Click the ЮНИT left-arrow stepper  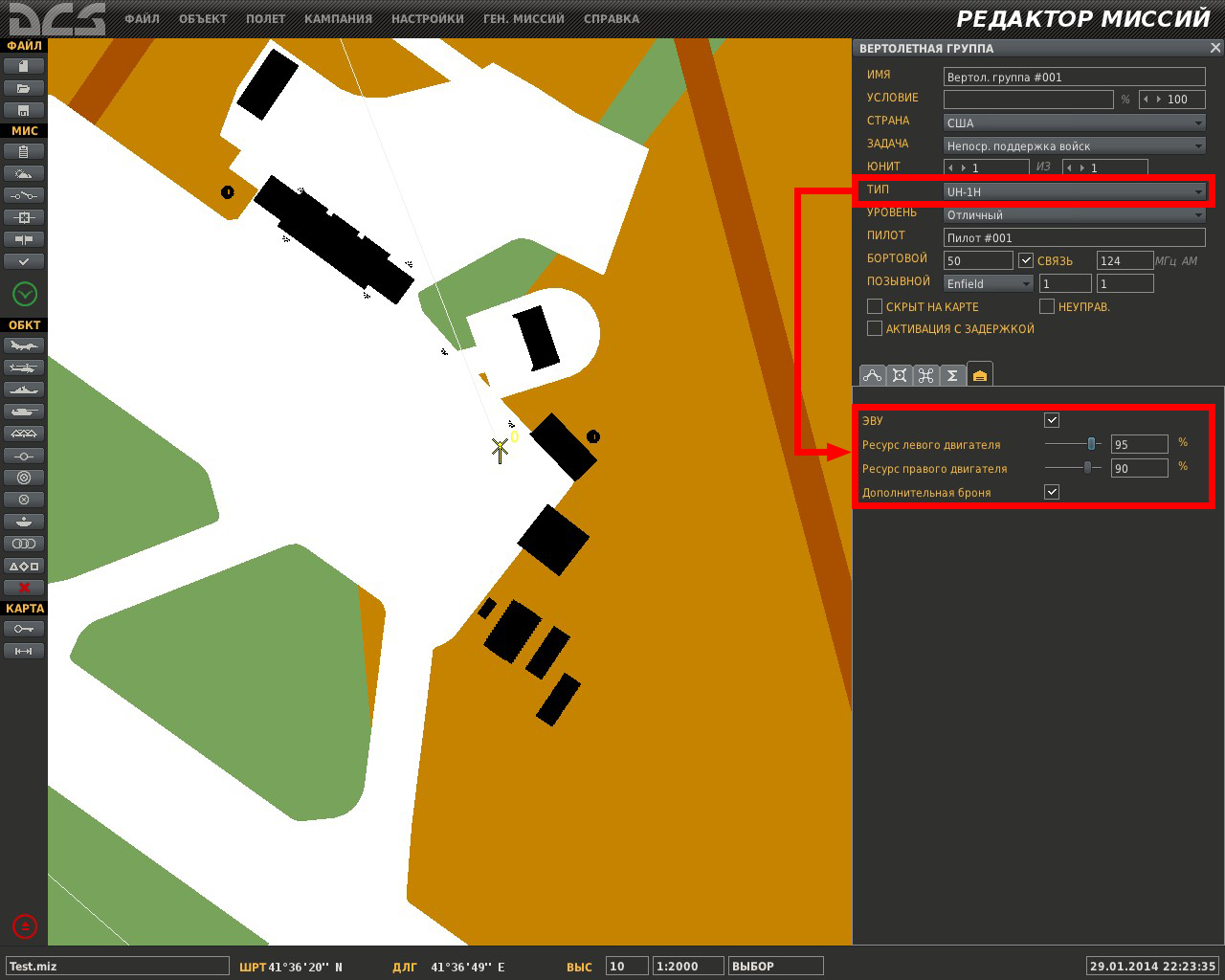(x=951, y=168)
